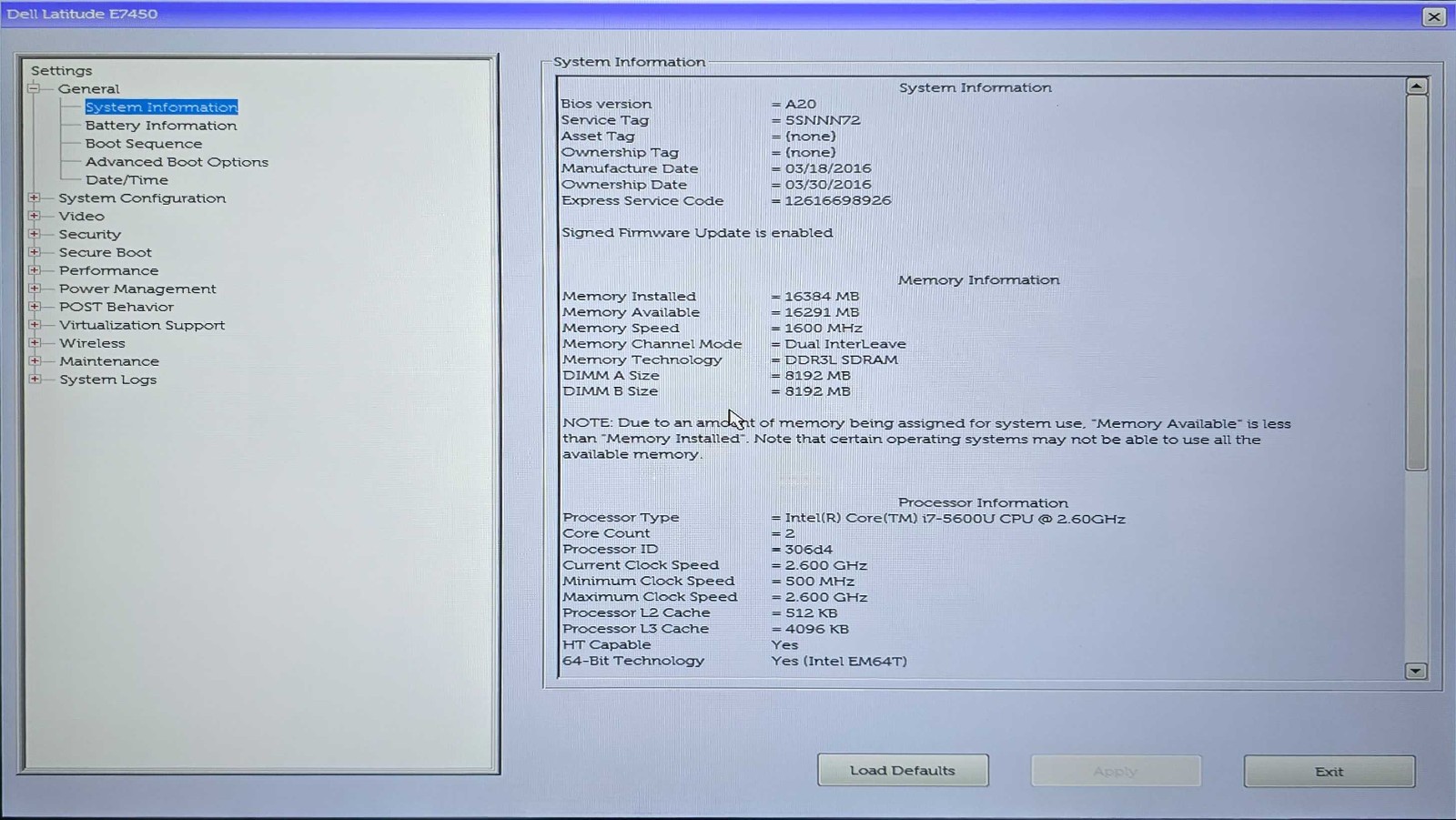Click the Core Count row
1456x820 pixels.
pos(679,533)
